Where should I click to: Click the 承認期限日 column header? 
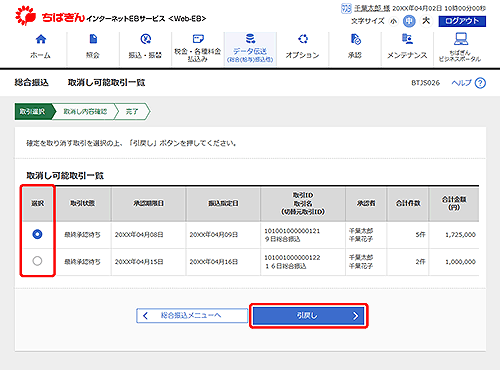148,203
